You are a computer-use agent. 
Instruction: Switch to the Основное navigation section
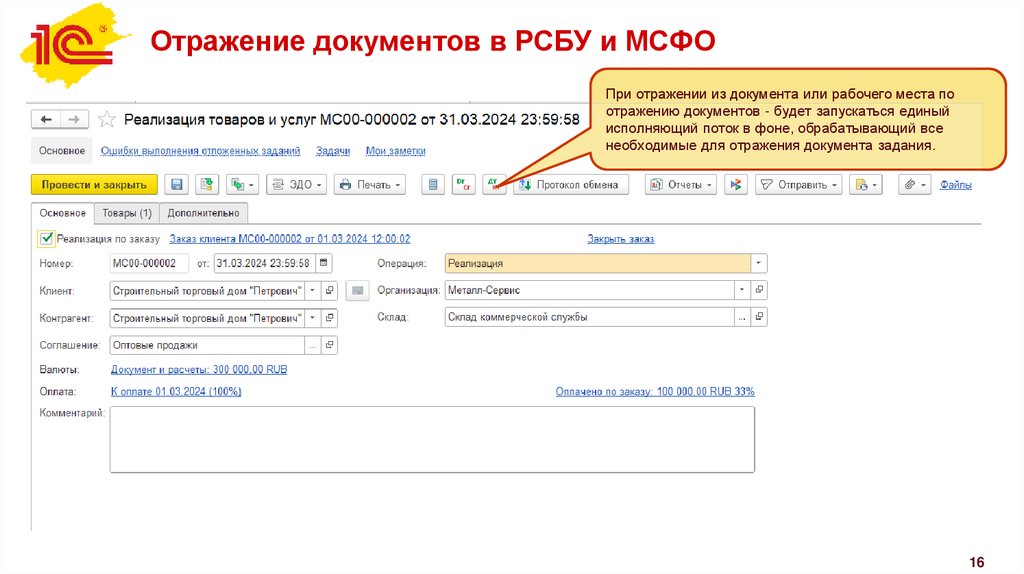click(62, 151)
